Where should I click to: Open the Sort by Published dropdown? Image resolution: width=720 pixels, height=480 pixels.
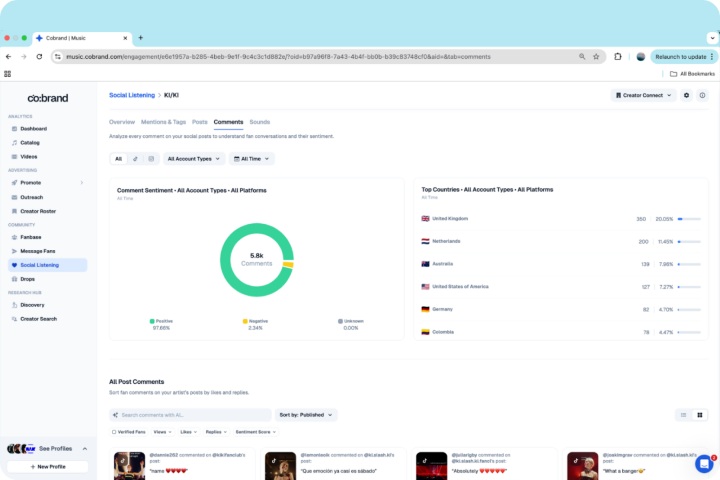307,414
